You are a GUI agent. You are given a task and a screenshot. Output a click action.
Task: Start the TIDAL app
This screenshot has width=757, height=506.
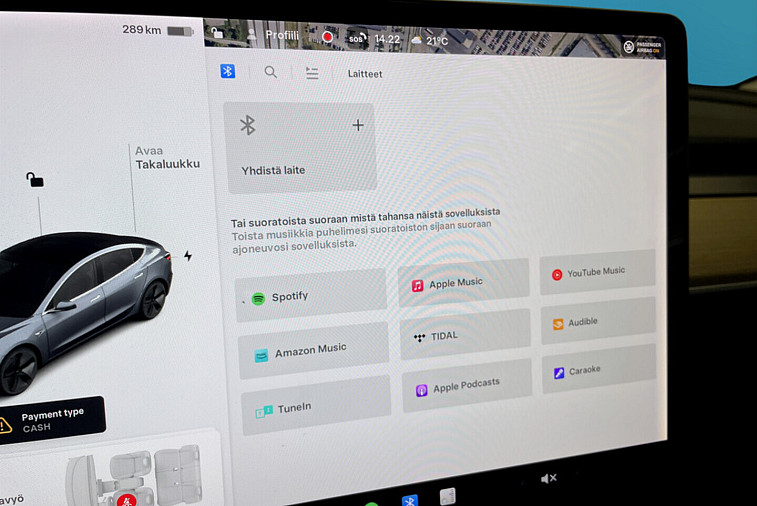tap(465, 335)
